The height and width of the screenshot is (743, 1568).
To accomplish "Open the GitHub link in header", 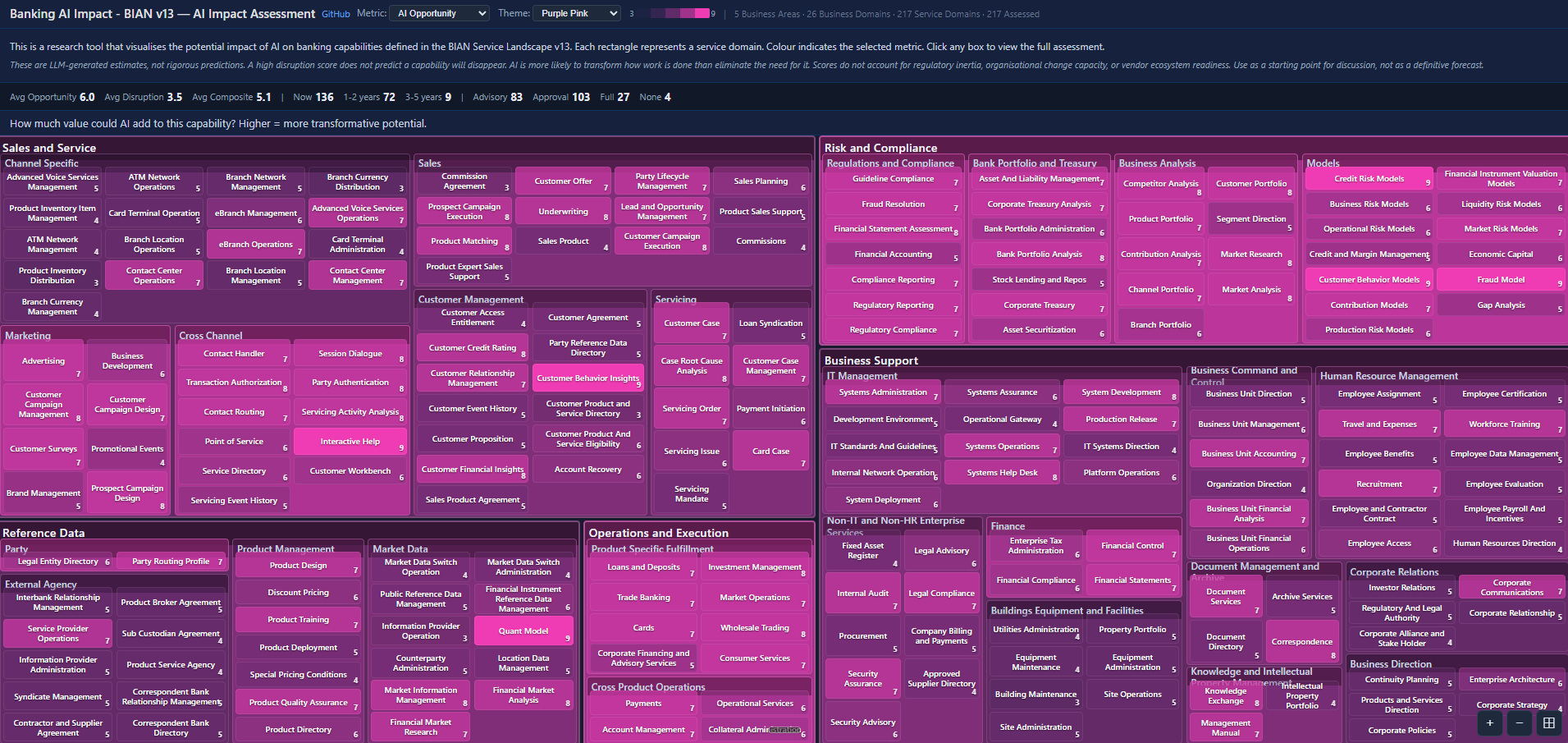I will (336, 14).
